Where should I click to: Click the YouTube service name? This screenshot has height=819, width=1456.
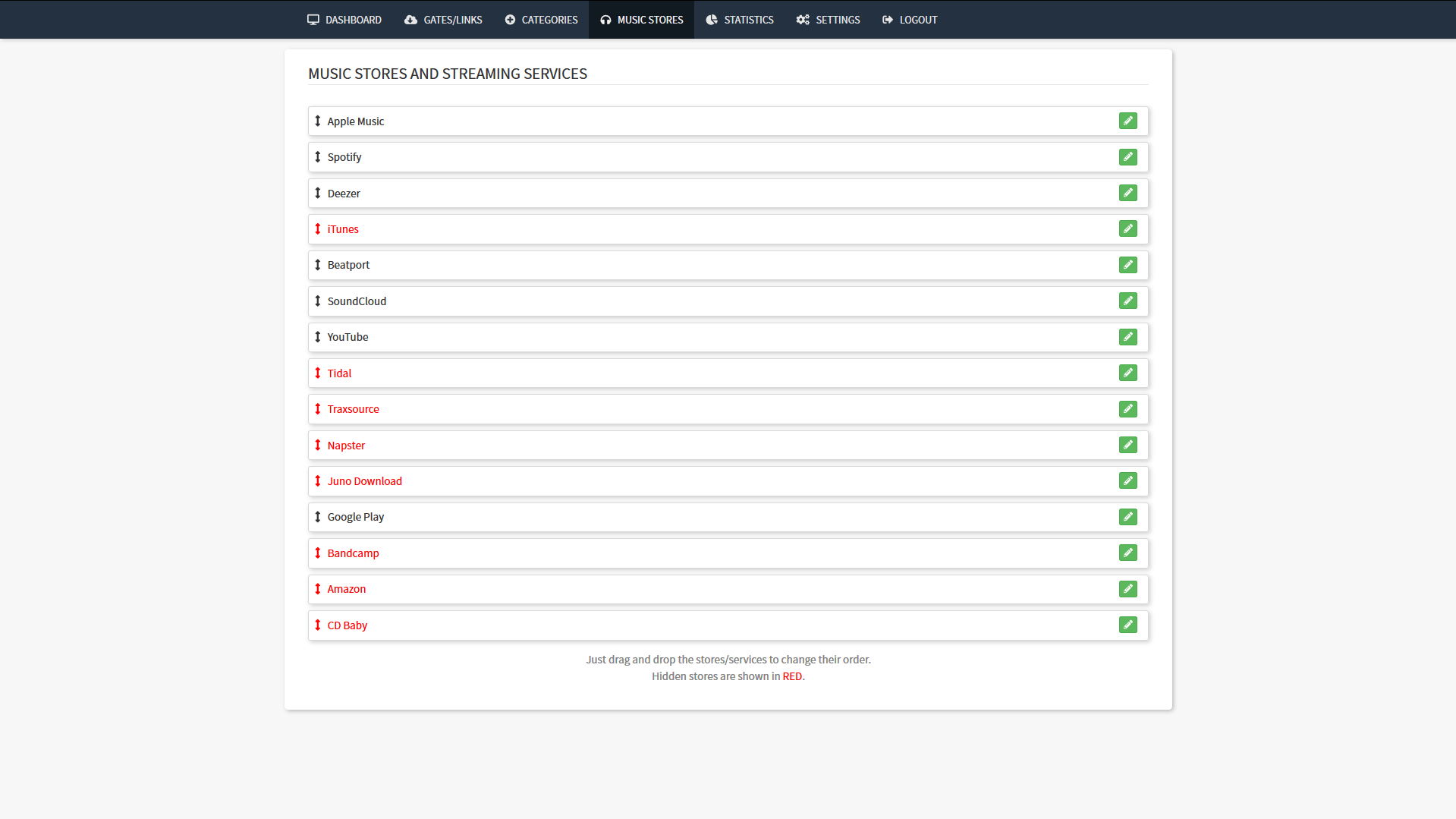pyautogui.click(x=347, y=337)
